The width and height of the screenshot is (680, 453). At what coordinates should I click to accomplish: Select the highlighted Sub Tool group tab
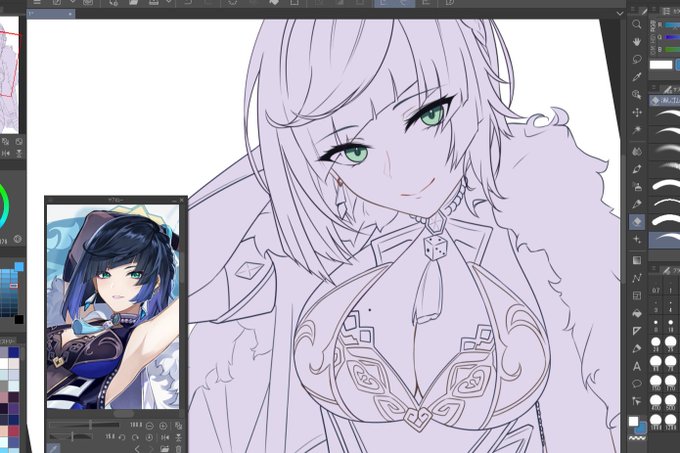point(666,101)
